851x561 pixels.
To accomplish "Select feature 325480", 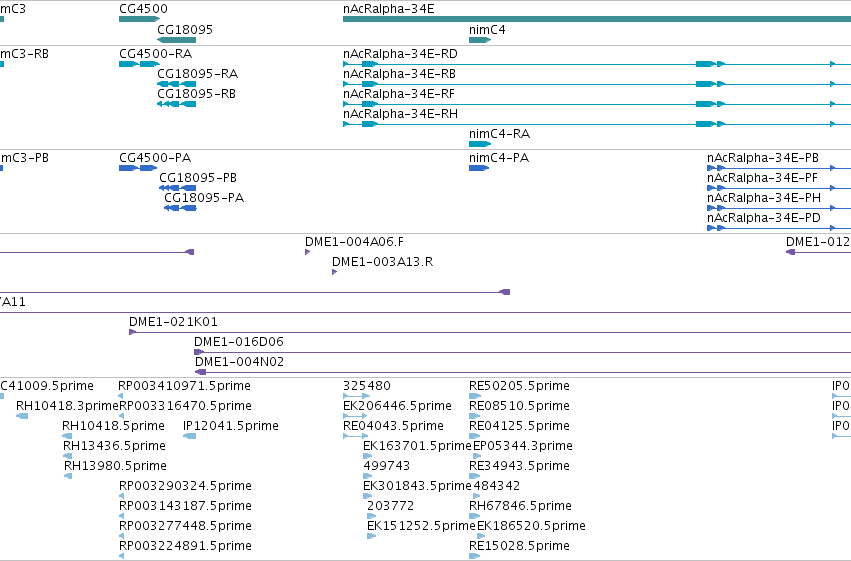I will (x=357, y=396).
